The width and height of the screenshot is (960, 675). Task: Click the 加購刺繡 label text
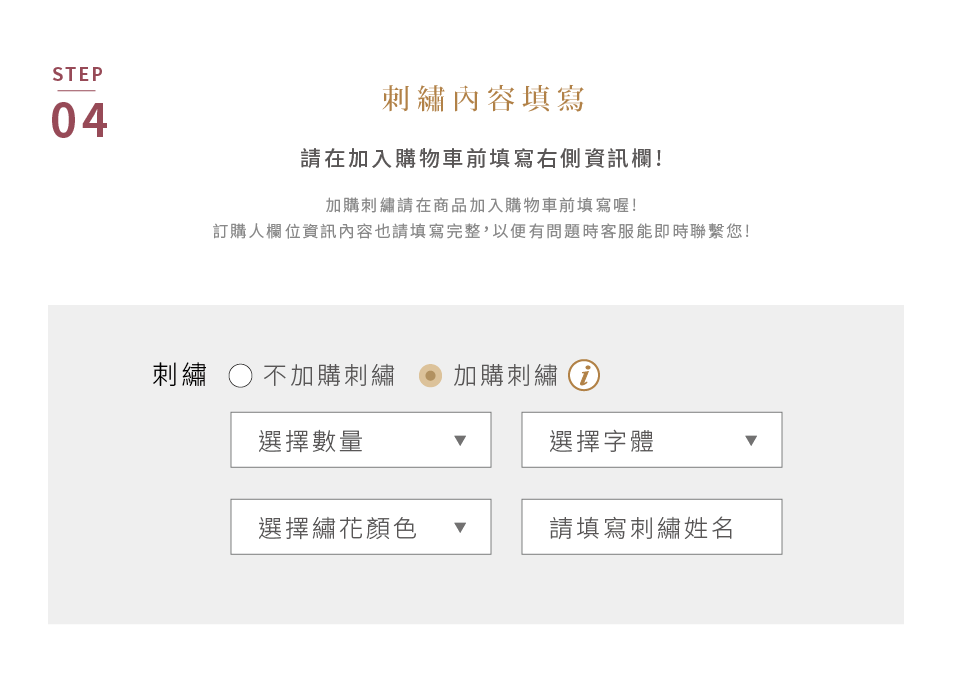[x=506, y=375]
